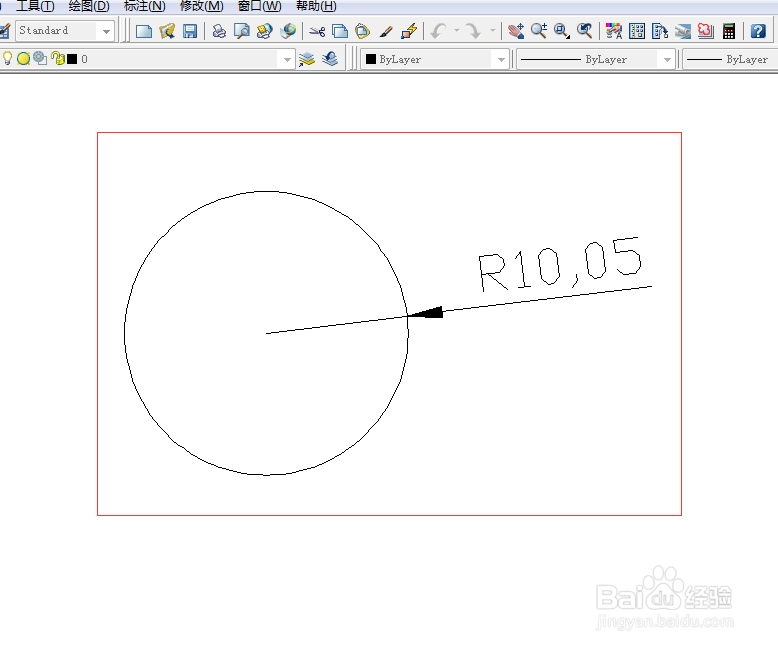Activate Zoom Realtime magnifier icon
Viewport: 778px width, 649px height.
point(539,31)
